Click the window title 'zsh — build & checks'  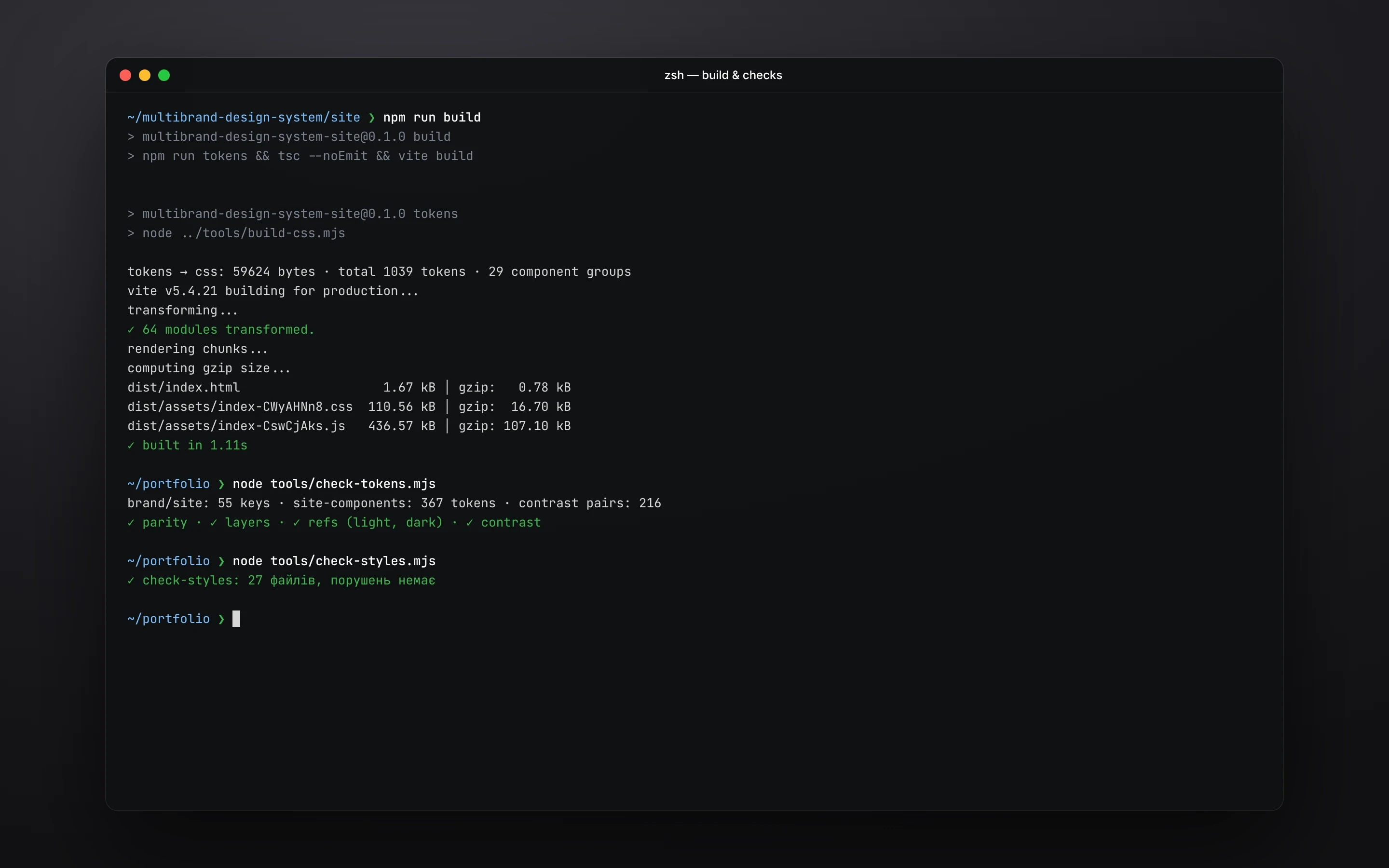[x=723, y=75]
